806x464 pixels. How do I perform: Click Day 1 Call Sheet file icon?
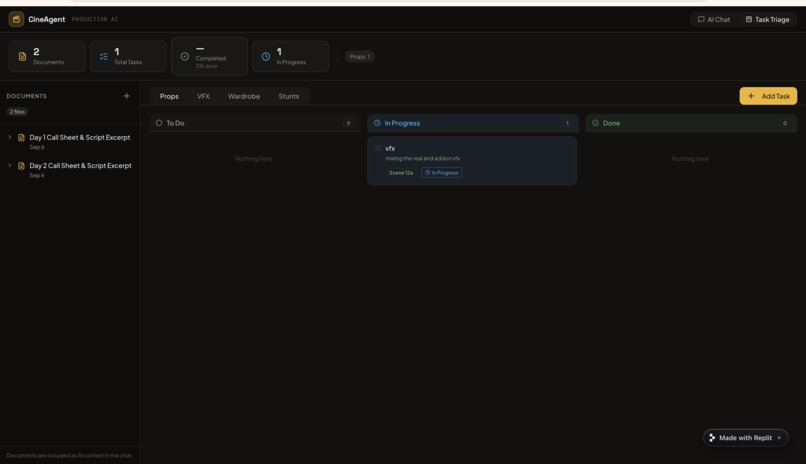pos(21,138)
